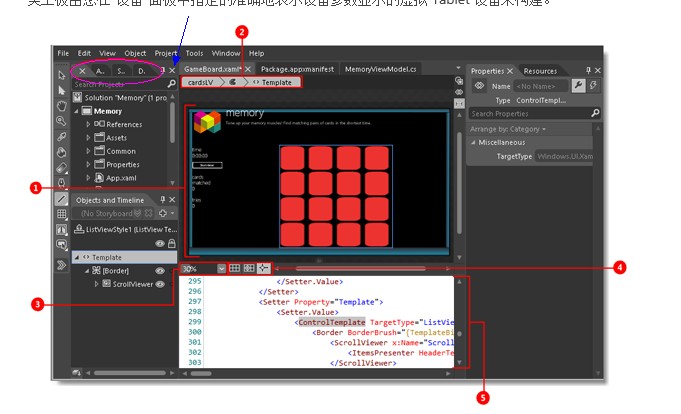Select the Zoom magnifier tool
The width and height of the screenshot is (681, 414).
pyautogui.click(x=61, y=121)
